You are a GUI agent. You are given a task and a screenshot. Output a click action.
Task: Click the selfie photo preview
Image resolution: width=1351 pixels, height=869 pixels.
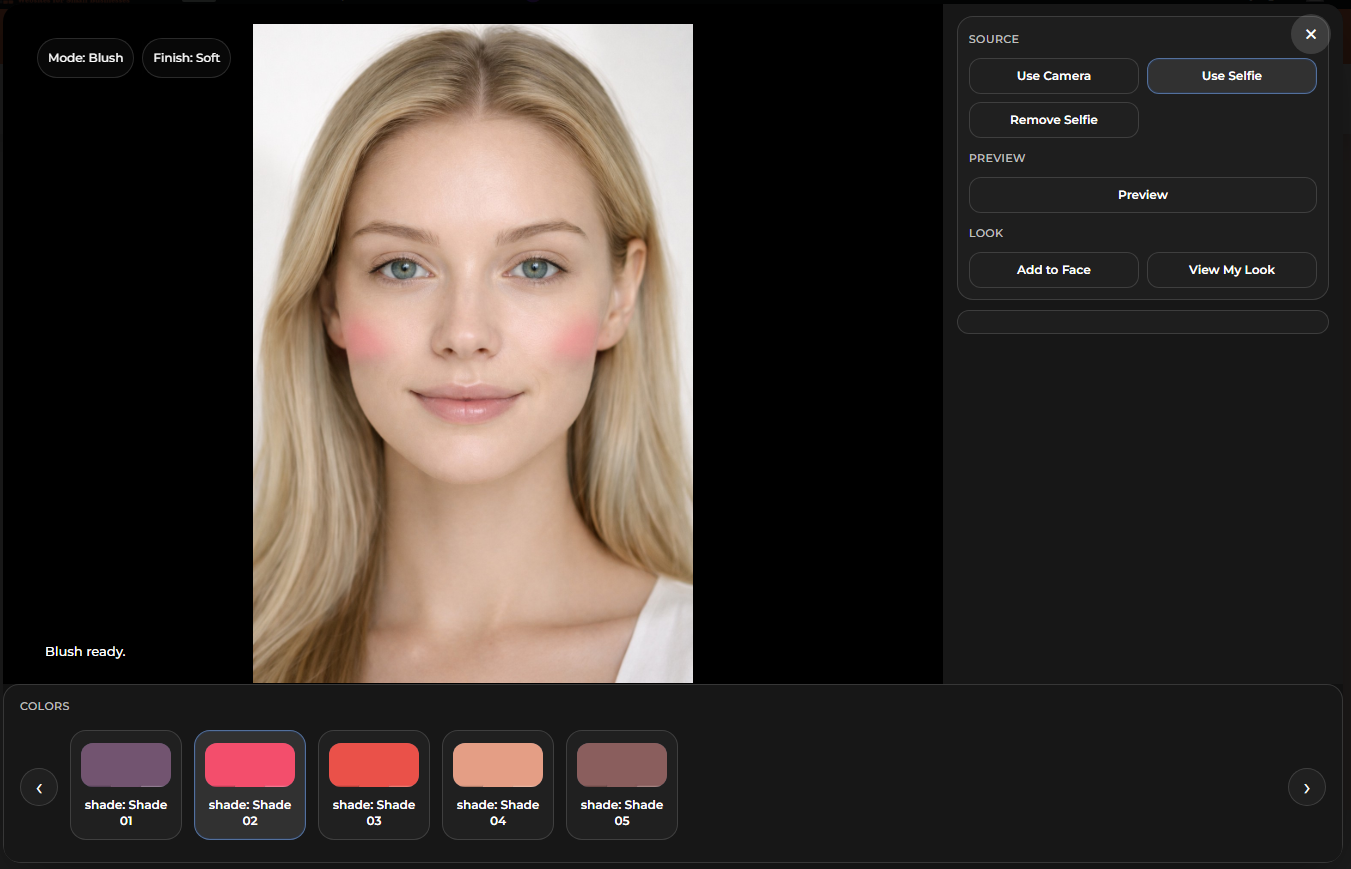[473, 353]
